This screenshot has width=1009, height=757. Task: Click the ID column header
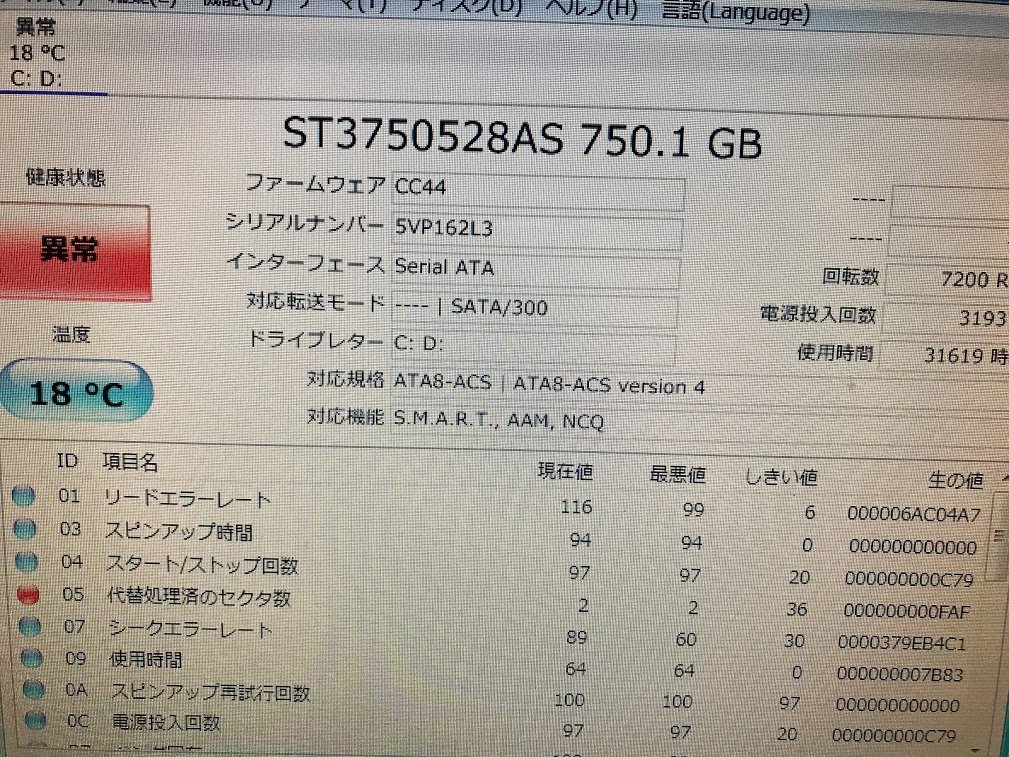(x=67, y=461)
